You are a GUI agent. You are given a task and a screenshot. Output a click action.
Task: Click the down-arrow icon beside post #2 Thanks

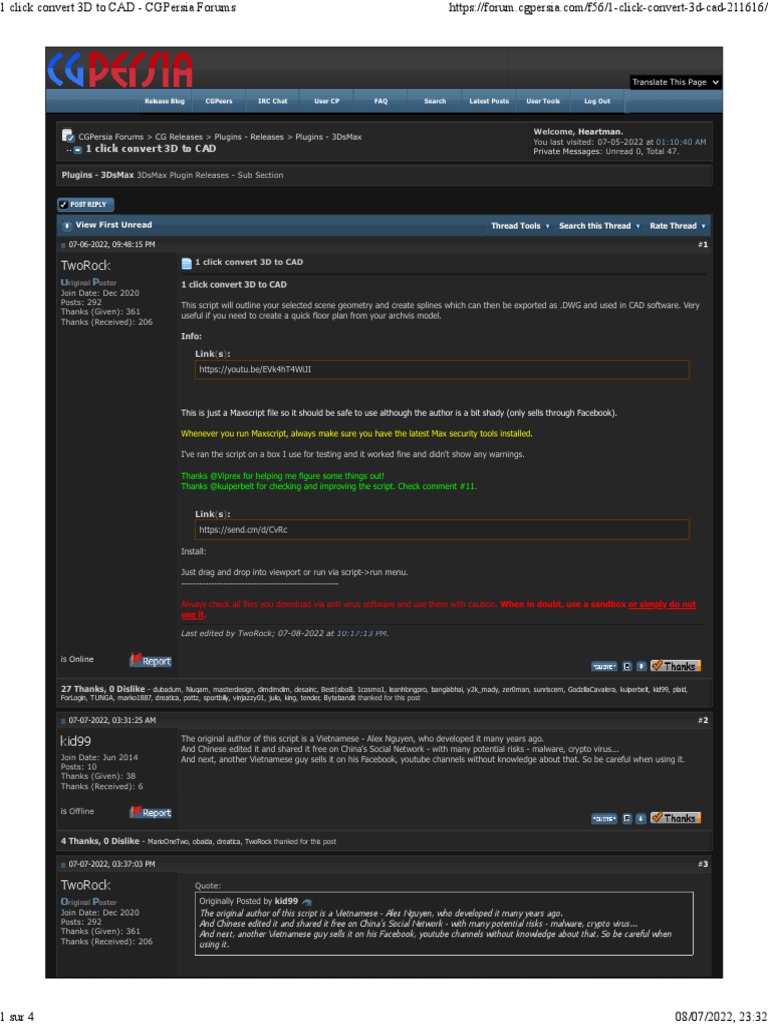point(641,818)
